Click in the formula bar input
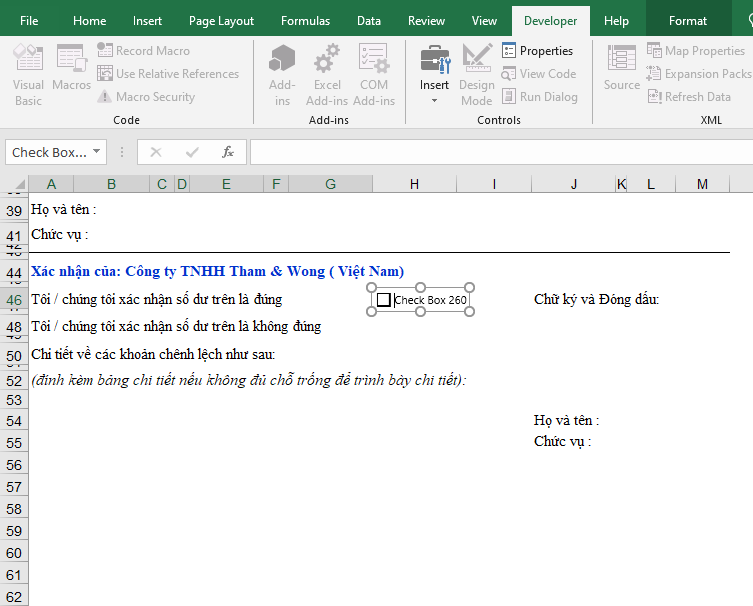Screen dimensions: 753x606 click(x=500, y=152)
